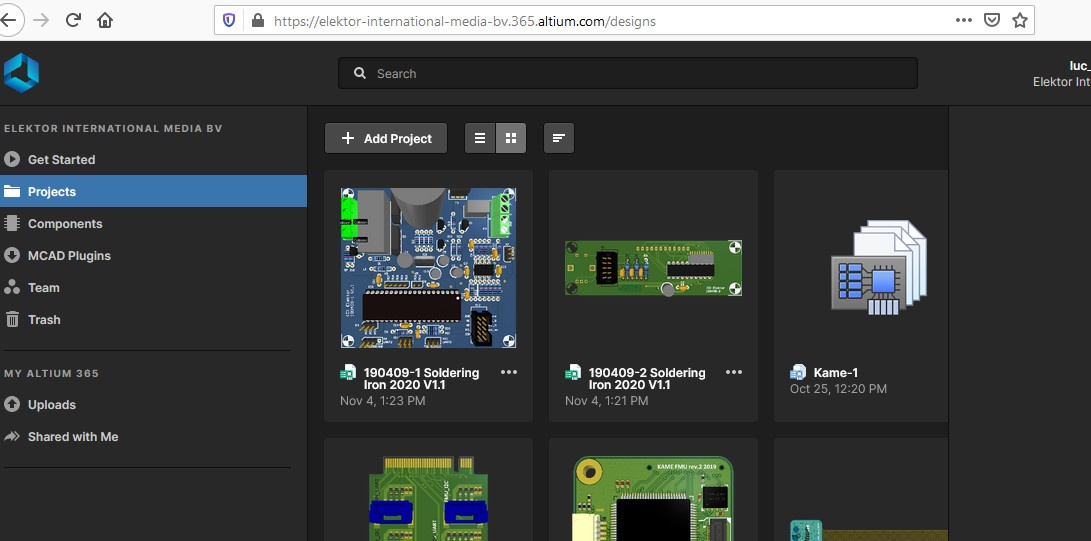This screenshot has width=1091, height=541.
Task: Click the Projects folder icon
Action: (12, 191)
